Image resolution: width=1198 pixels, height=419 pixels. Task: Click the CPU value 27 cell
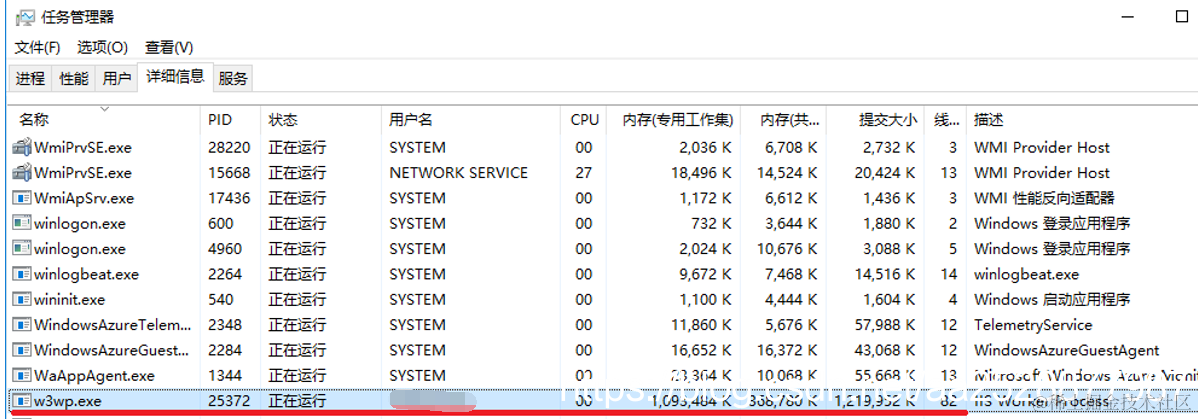click(584, 173)
